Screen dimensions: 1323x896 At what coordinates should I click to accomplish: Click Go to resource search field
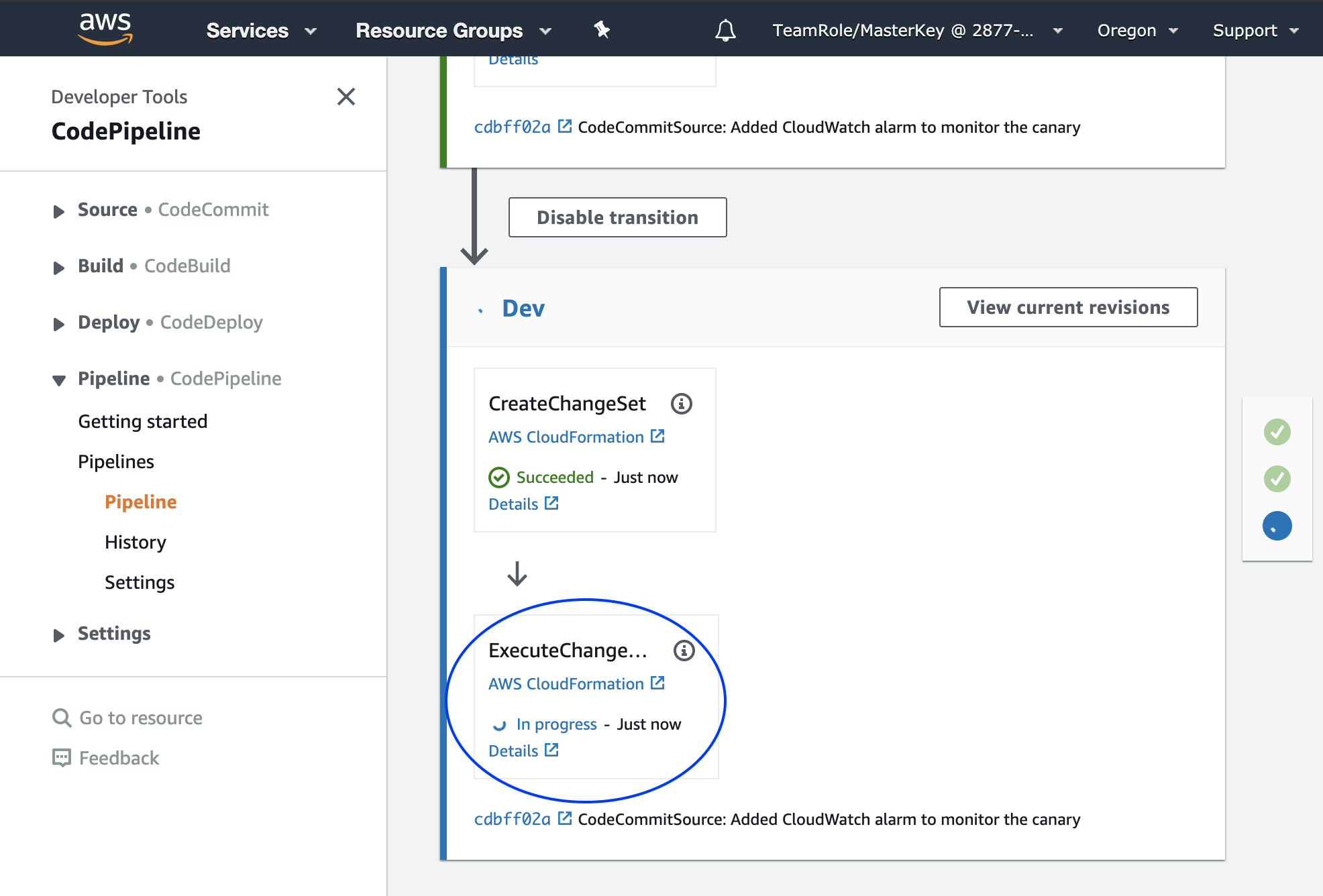[141, 718]
